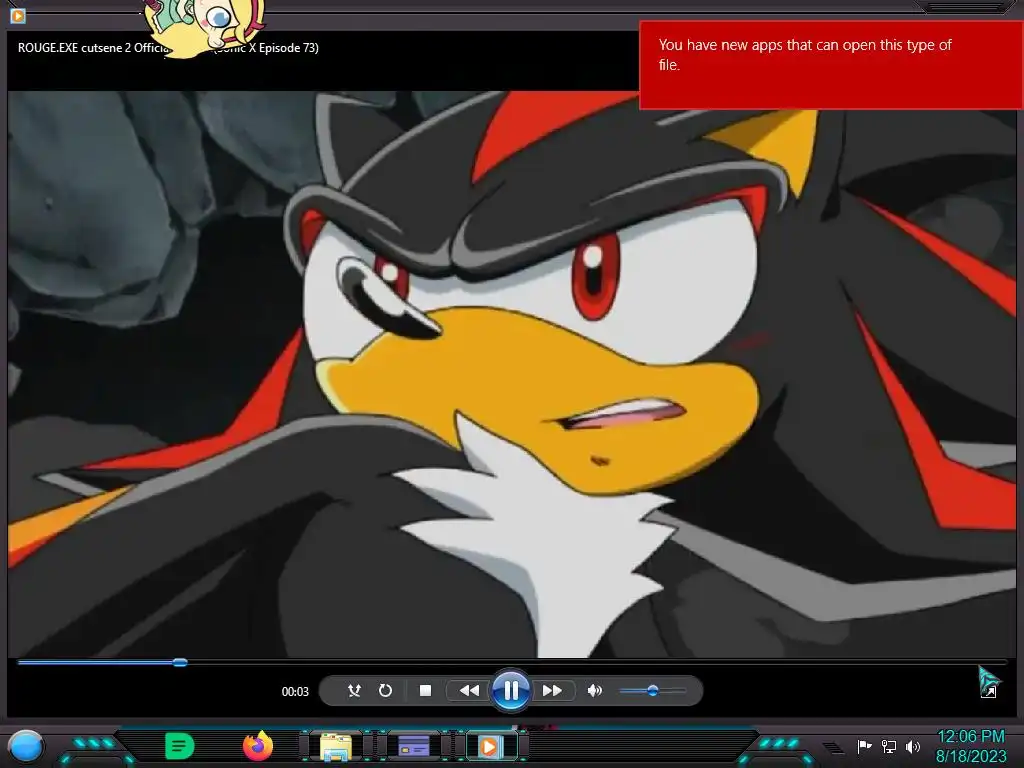Click the elapsed time 00:03
Image resolution: width=1024 pixels, height=768 pixels.
(295, 691)
